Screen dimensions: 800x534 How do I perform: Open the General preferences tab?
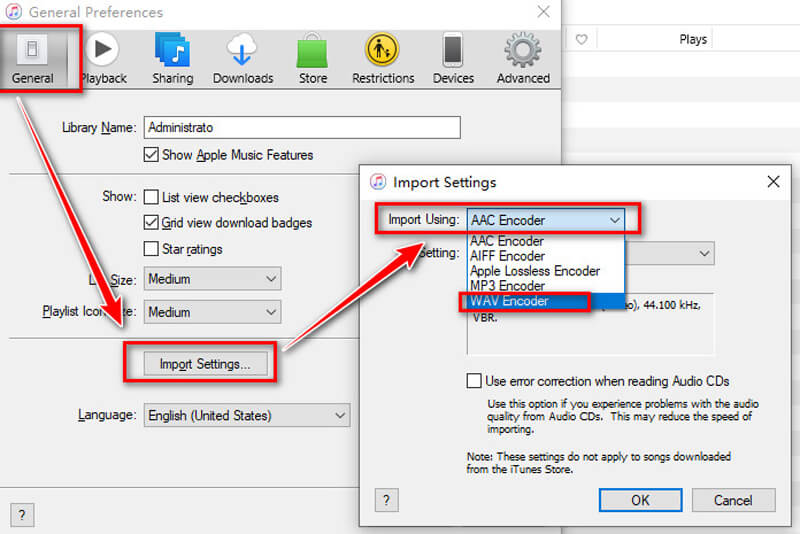pos(33,60)
